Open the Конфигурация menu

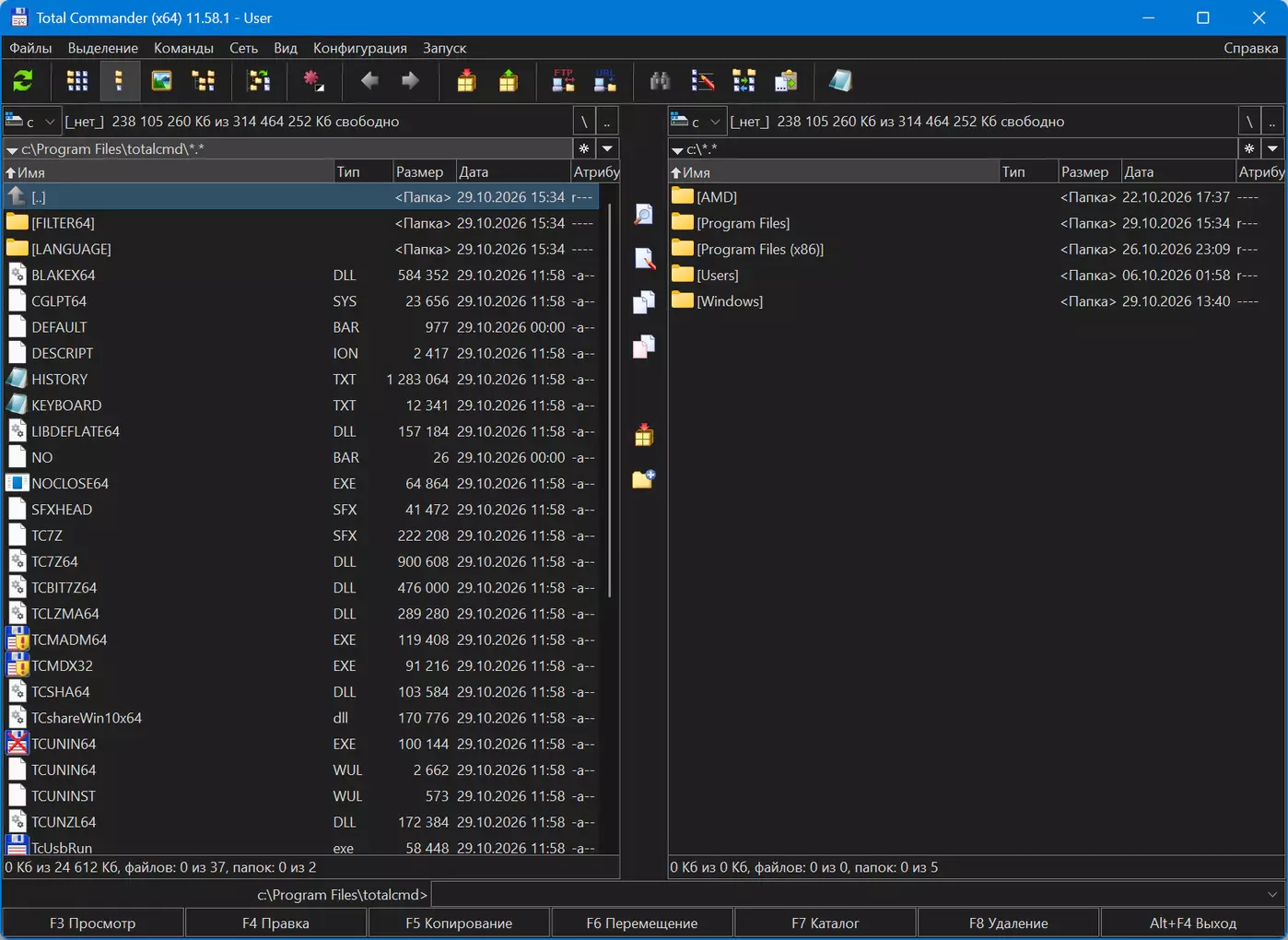pyautogui.click(x=360, y=48)
